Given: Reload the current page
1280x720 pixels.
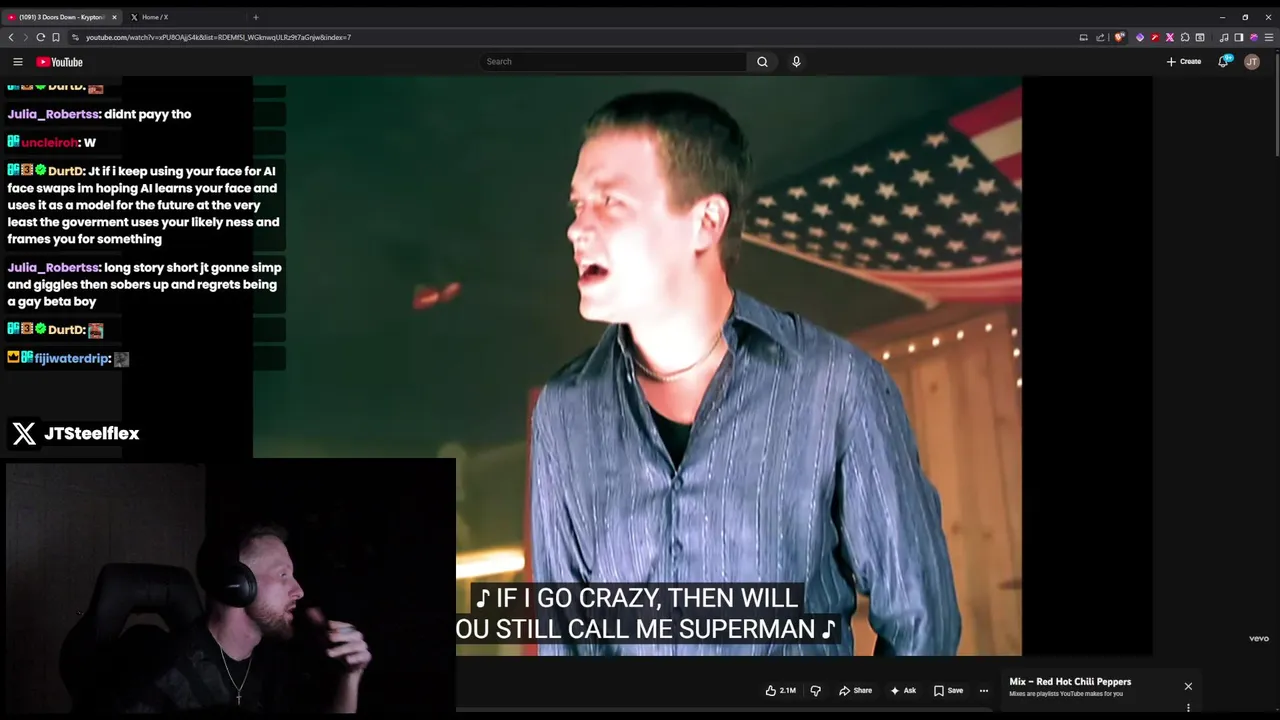Looking at the screenshot, I should point(41,37).
